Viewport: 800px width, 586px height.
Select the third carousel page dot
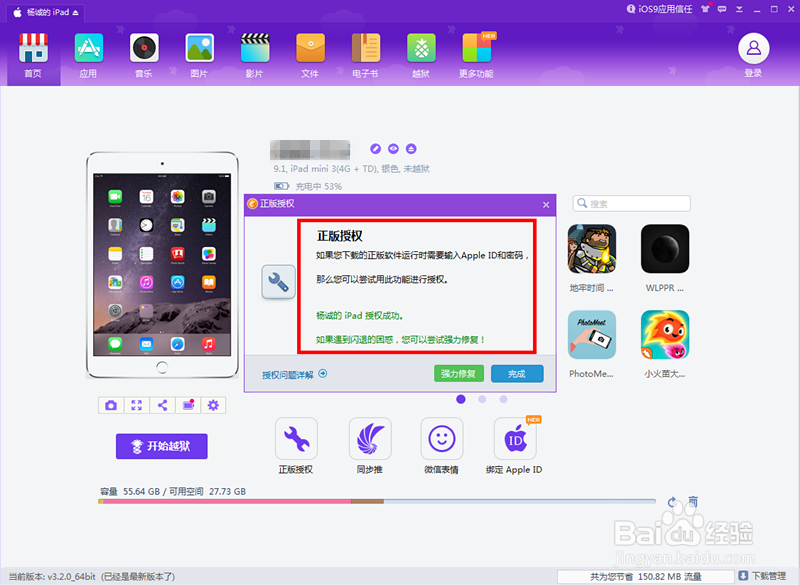(504, 399)
